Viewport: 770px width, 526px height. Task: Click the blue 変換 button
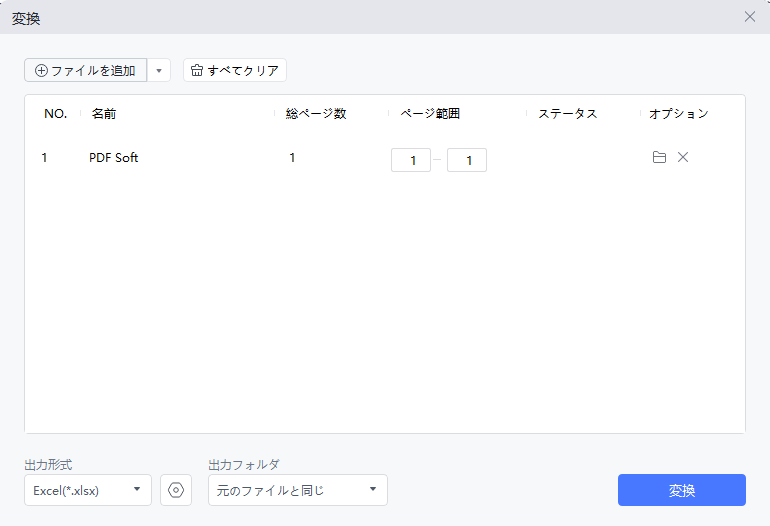pos(682,490)
